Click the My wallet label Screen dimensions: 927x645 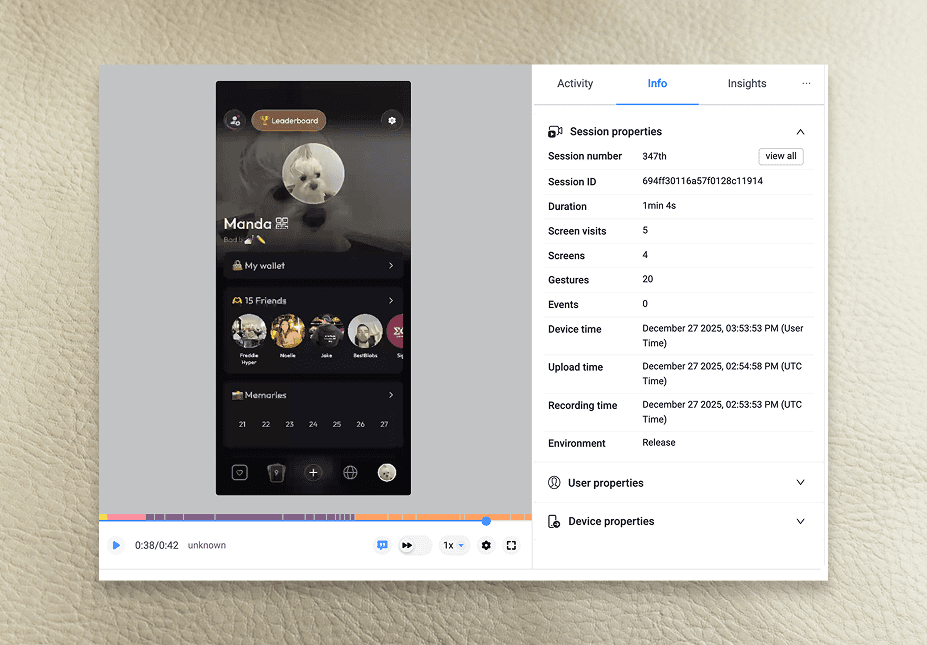(x=265, y=266)
